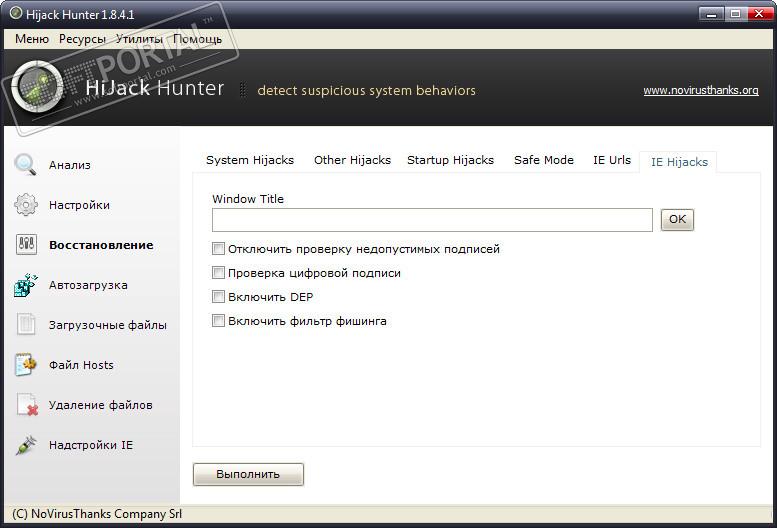Open the Помощь menu
The height and width of the screenshot is (528, 777).
tap(197, 39)
